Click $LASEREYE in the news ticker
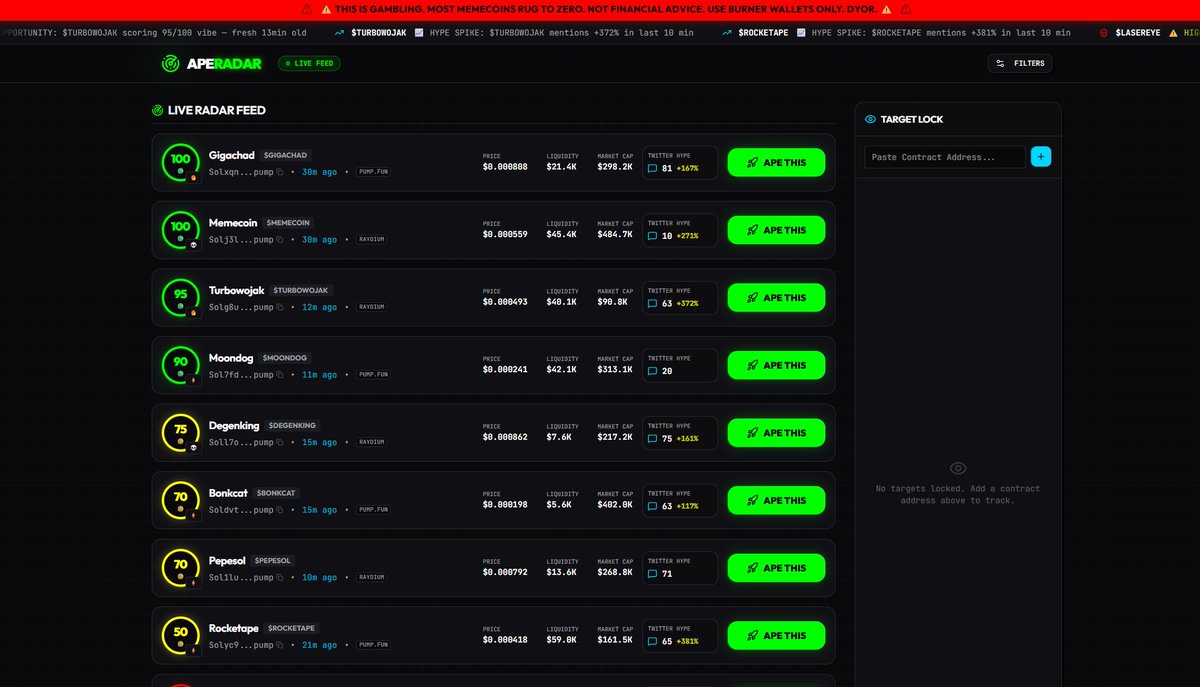Viewport: 1200px width, 687px height. (x=1138, y=33)
